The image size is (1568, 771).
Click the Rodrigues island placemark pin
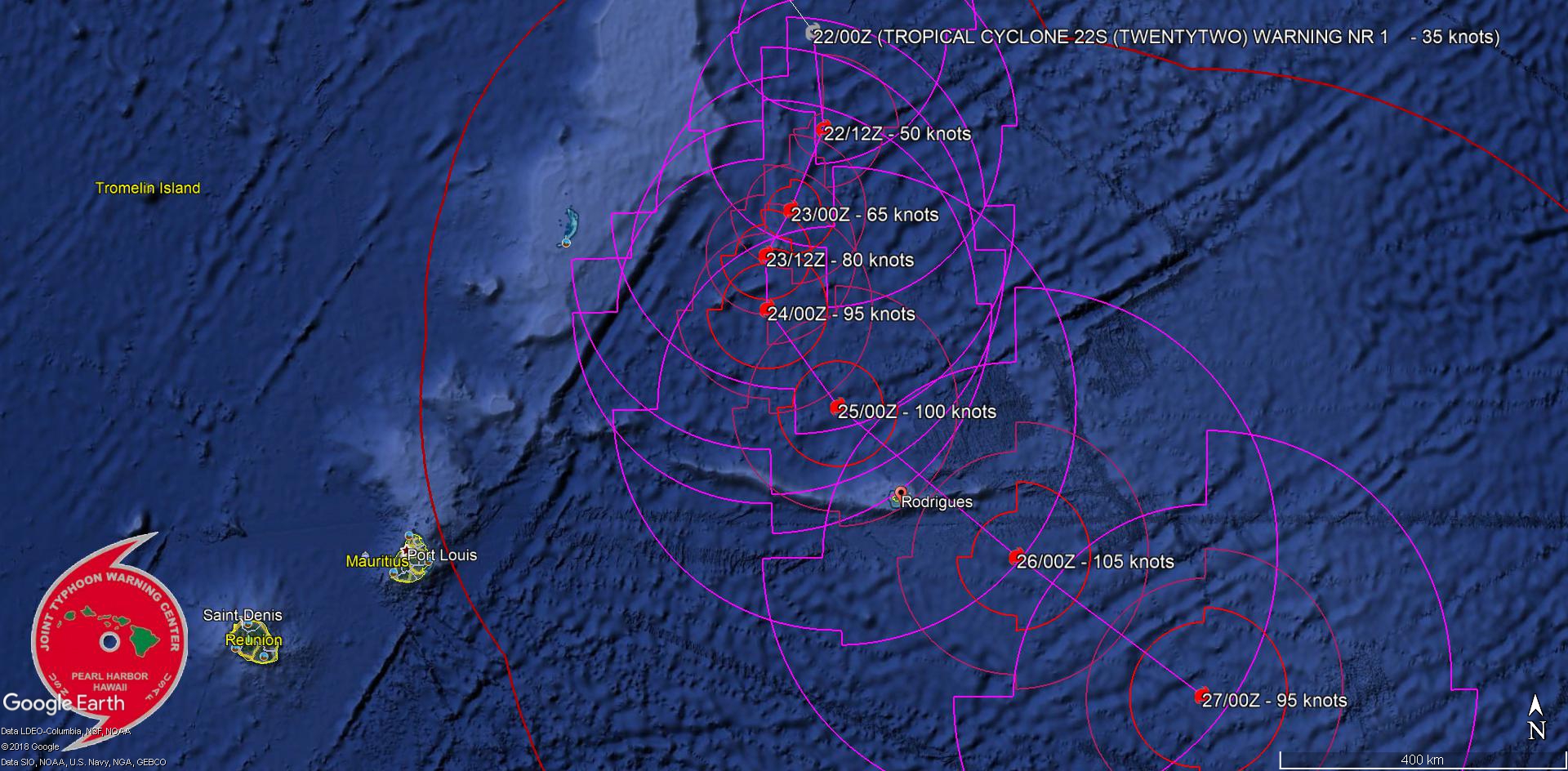click(900, 493)
